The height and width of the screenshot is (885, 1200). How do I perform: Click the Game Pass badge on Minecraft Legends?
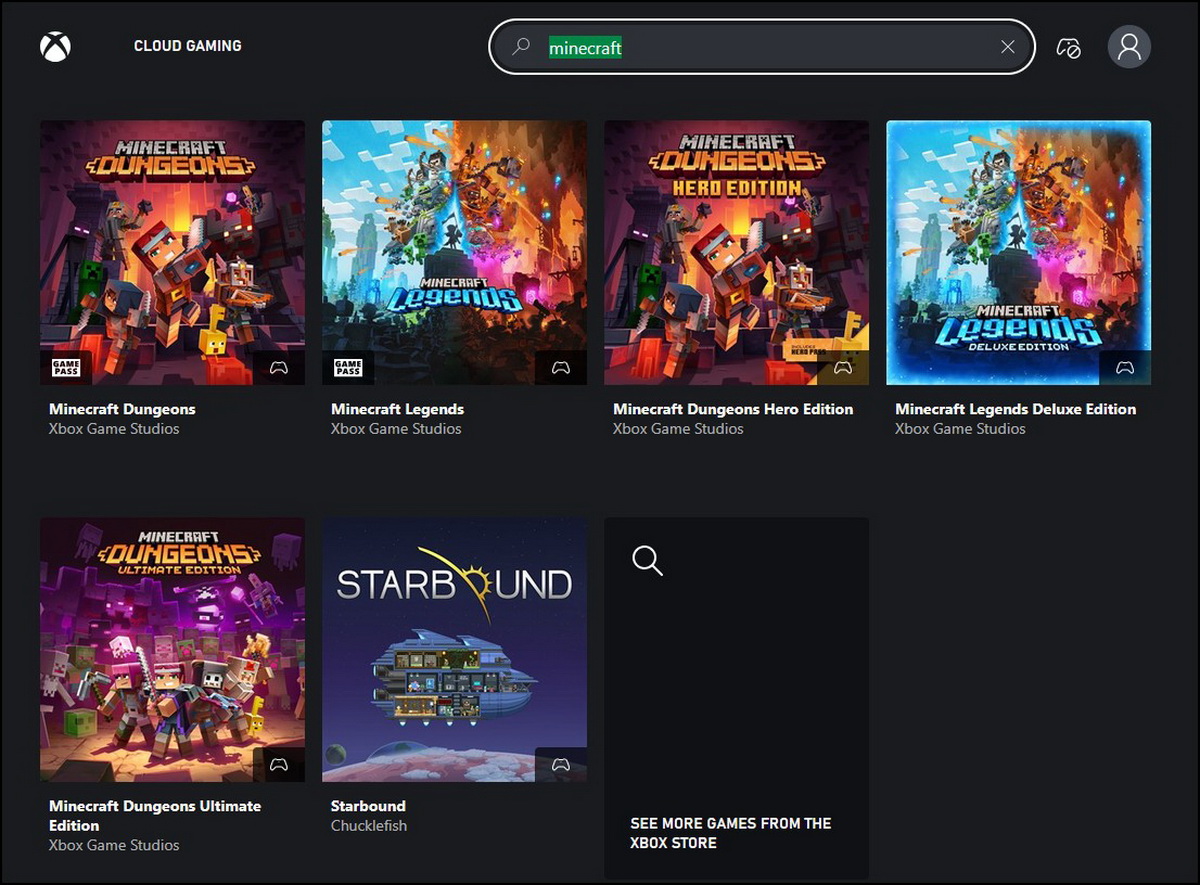348,368
